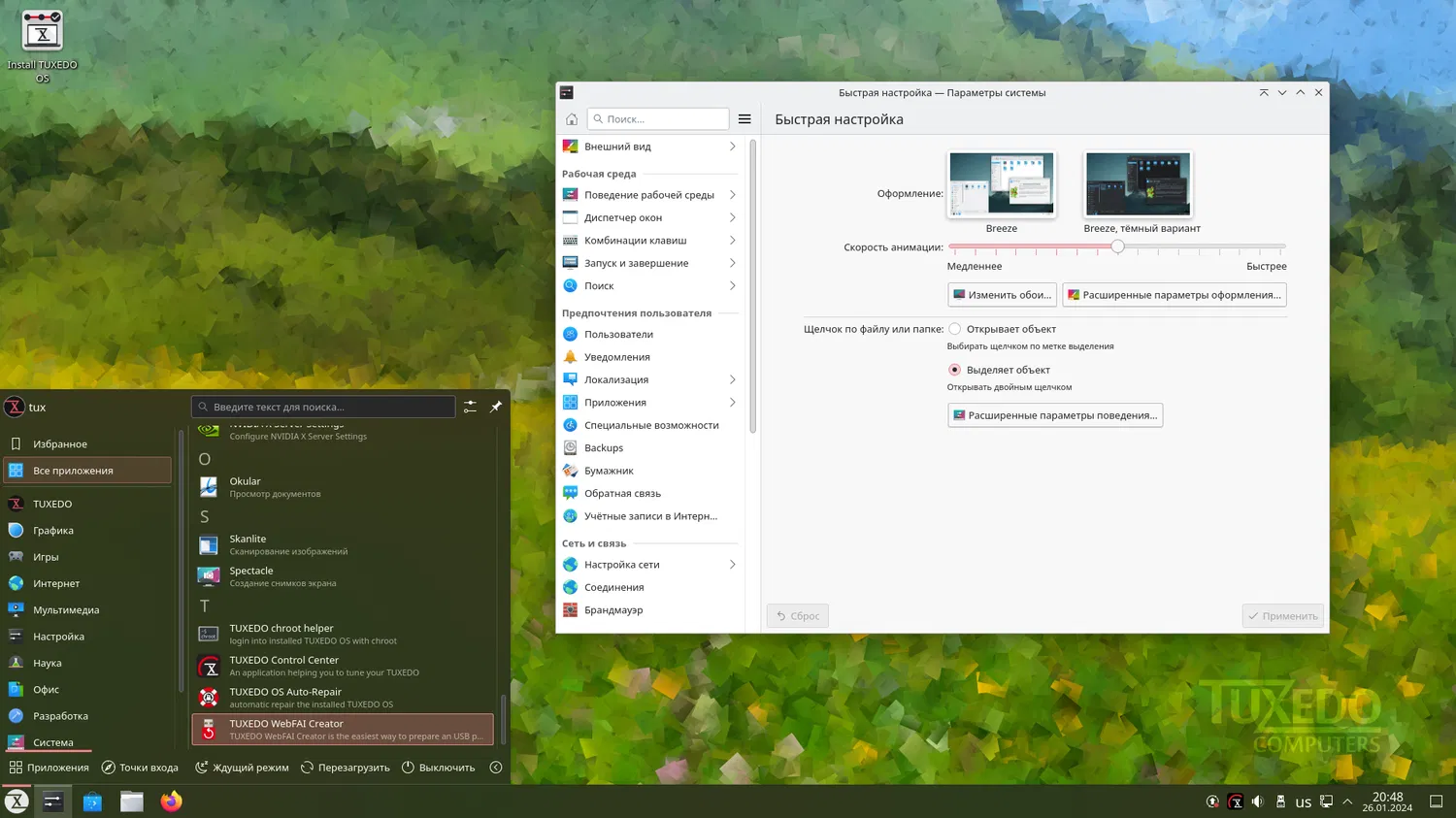Open the Игры category in the launcher
The height and width of the screenshot is (818, 1456).
point(87,557)
